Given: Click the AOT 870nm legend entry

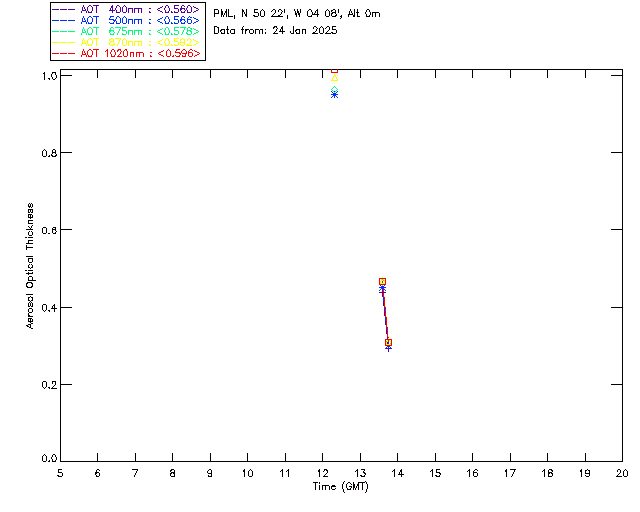Looking at the screenshot, I should pos(127,42).
